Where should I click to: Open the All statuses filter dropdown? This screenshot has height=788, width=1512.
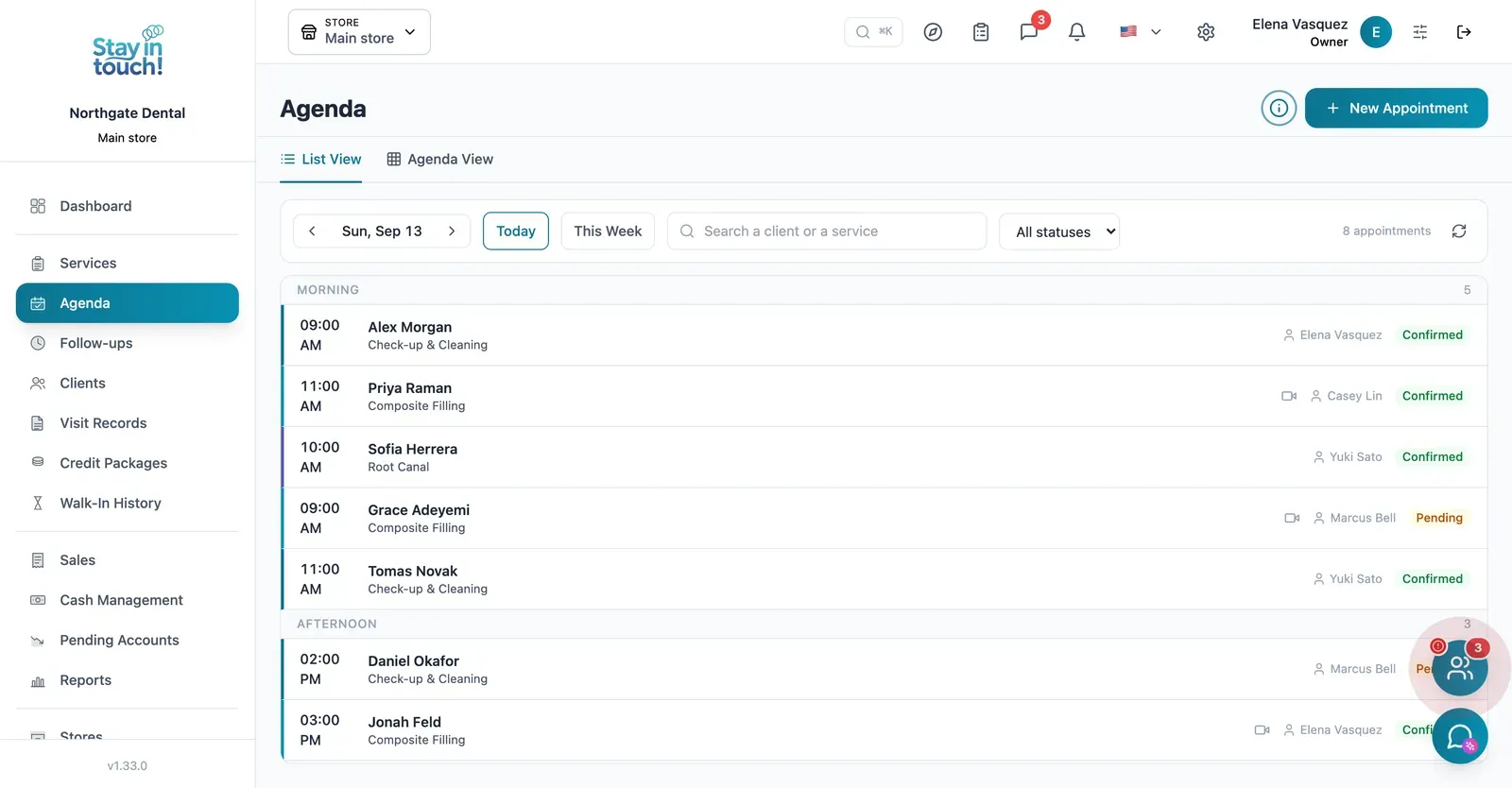coord(1059,231)
